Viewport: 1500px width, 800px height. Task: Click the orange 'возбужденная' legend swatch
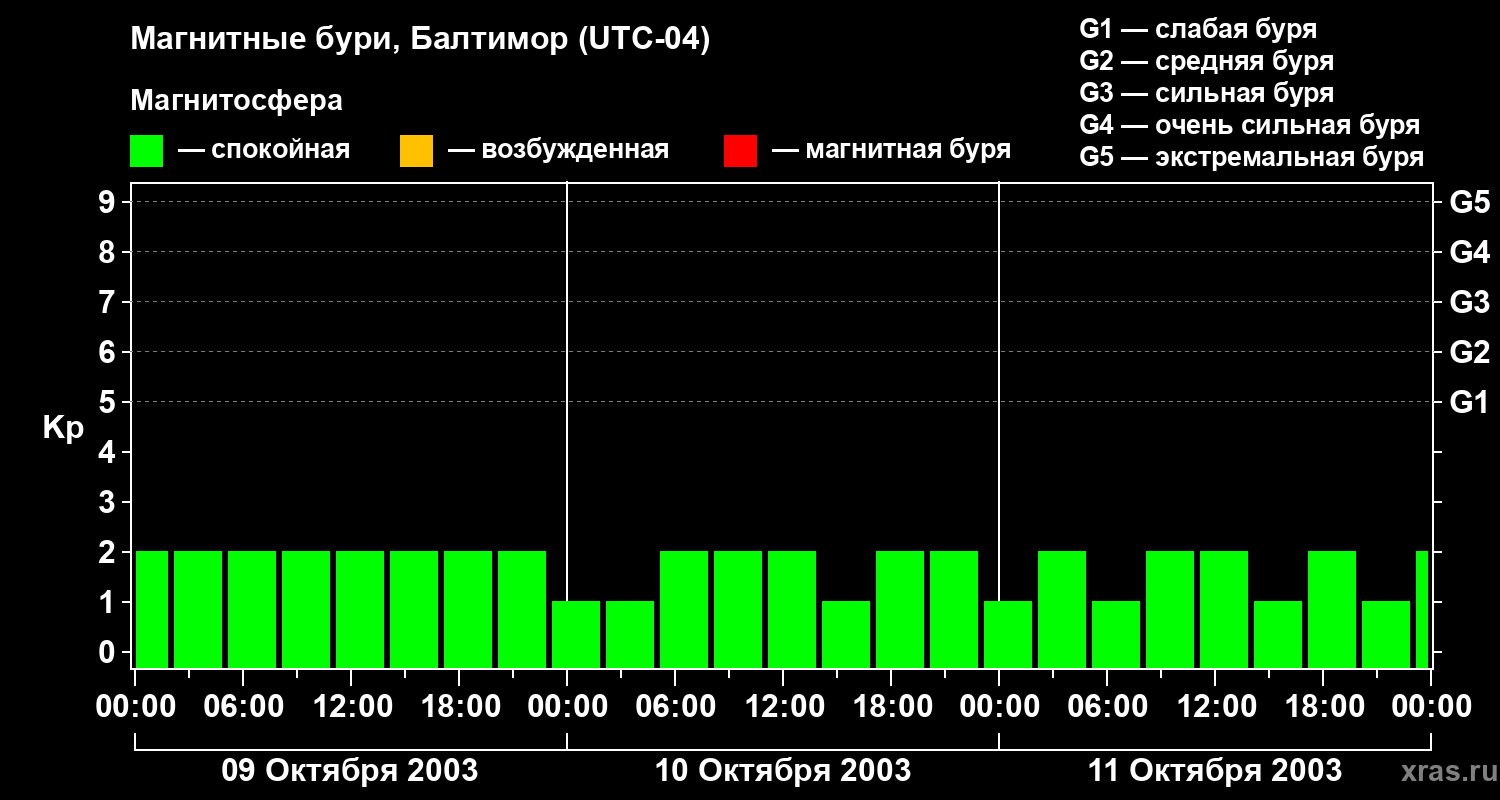tap(416, 151)
